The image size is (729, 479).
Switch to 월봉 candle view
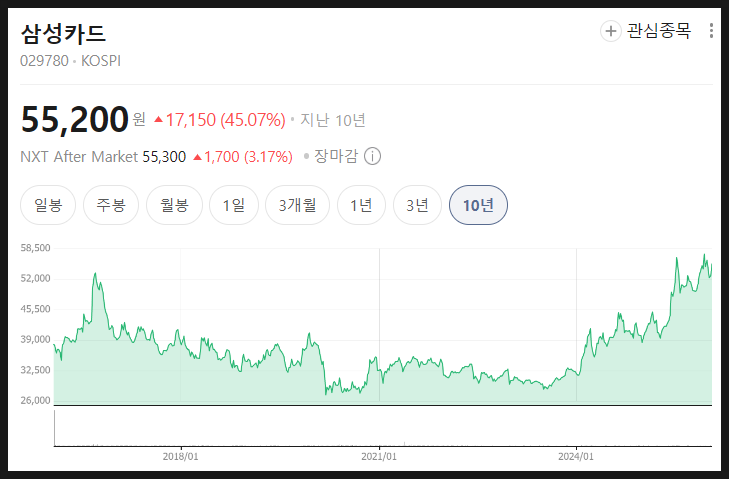pyautogui.click(x=174, y=205)
